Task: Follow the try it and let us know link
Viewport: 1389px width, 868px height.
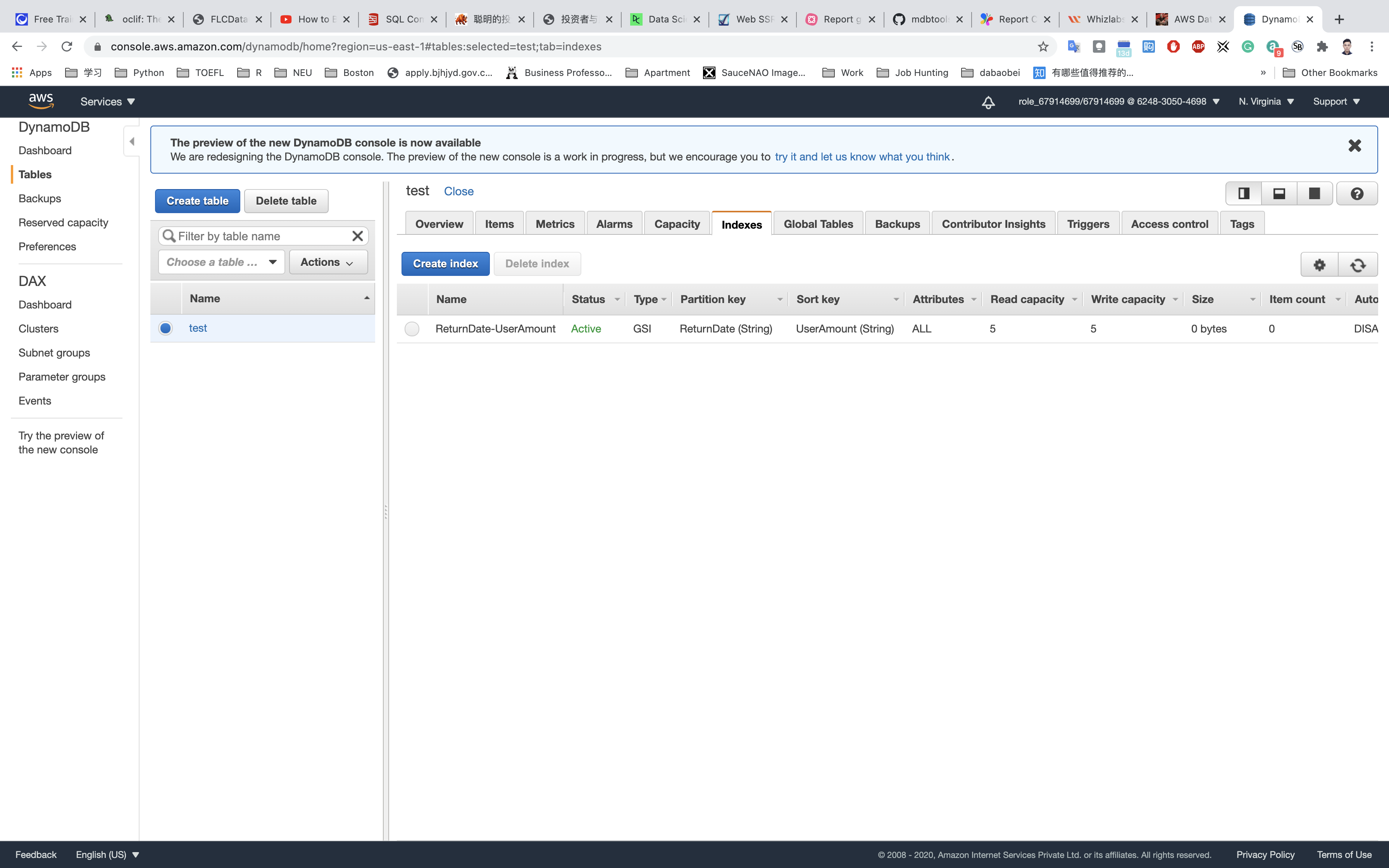Action: pos(862,157)
